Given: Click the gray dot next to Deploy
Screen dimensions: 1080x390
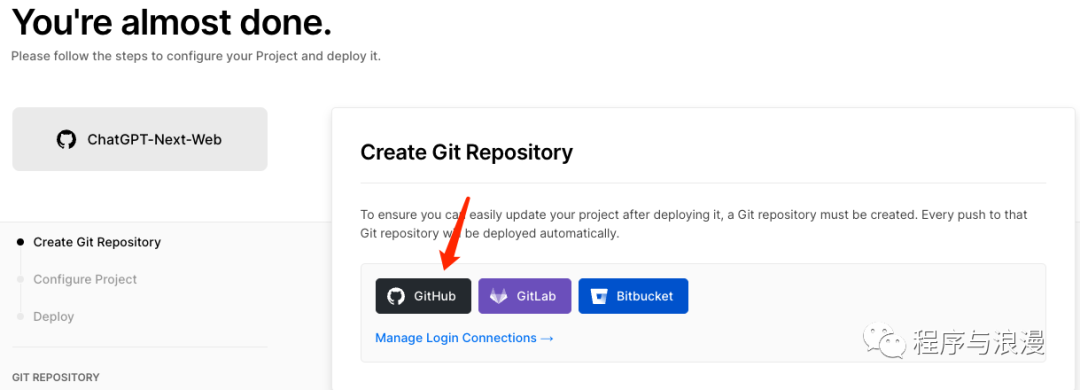Looking at the screenshot, I should coord(20,316).
